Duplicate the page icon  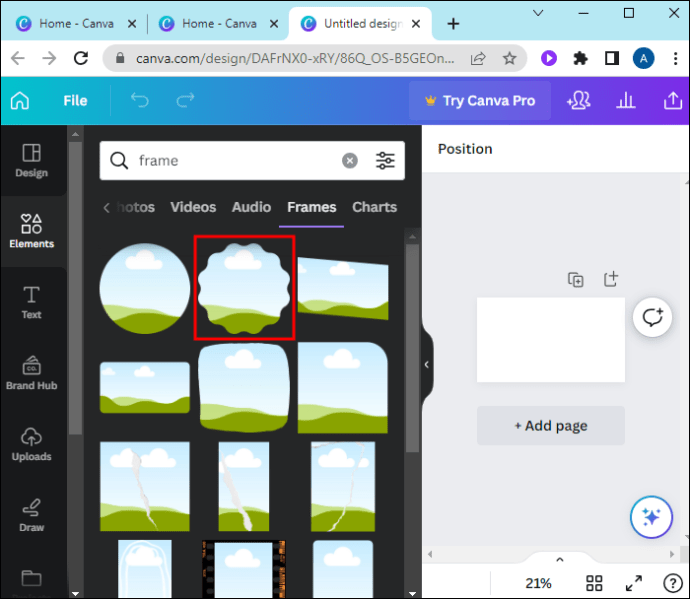576,280
